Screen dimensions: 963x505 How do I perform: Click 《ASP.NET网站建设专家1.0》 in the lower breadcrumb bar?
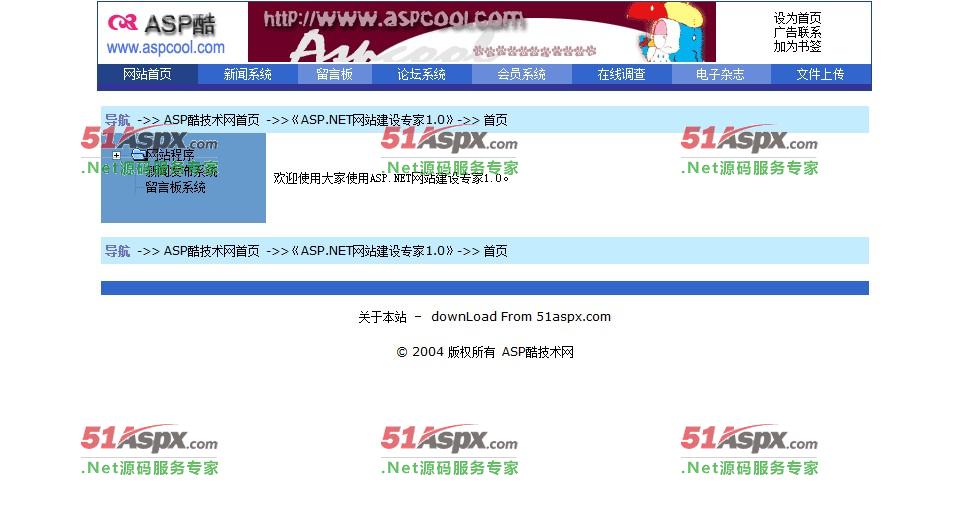[x=373, y=251]
